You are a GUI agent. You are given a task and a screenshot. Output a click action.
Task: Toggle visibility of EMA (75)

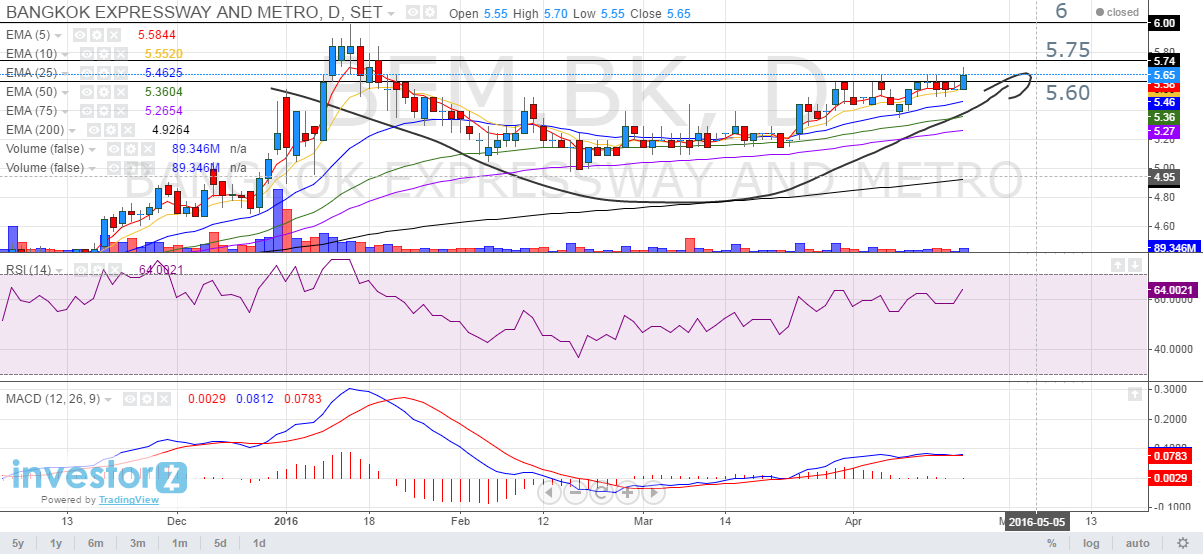(x=87, y=111)
